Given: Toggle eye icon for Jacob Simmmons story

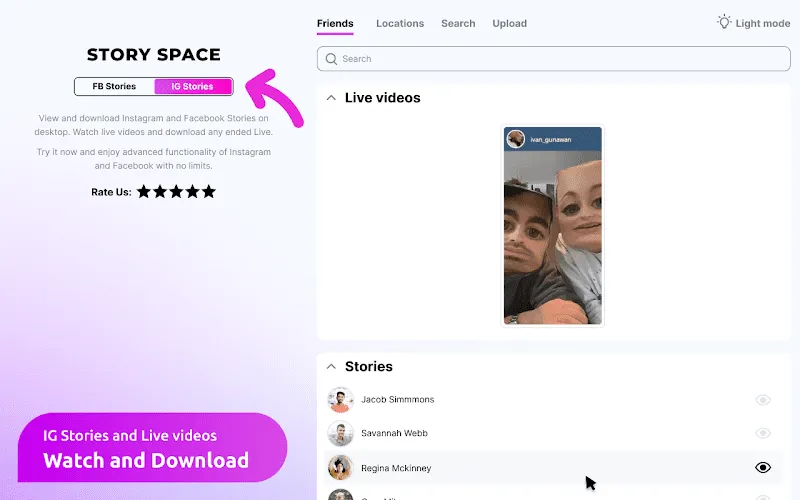Looking at the screenshot, I should coord(763,400).
